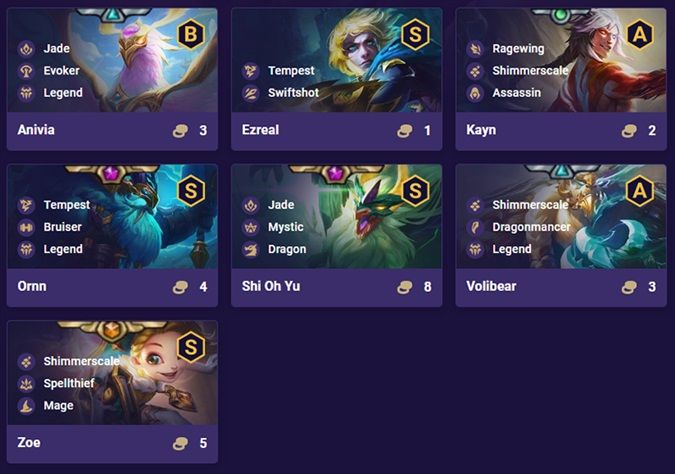
Task: Click the S tier badge on Zoe card
Action: coord(191,347)
